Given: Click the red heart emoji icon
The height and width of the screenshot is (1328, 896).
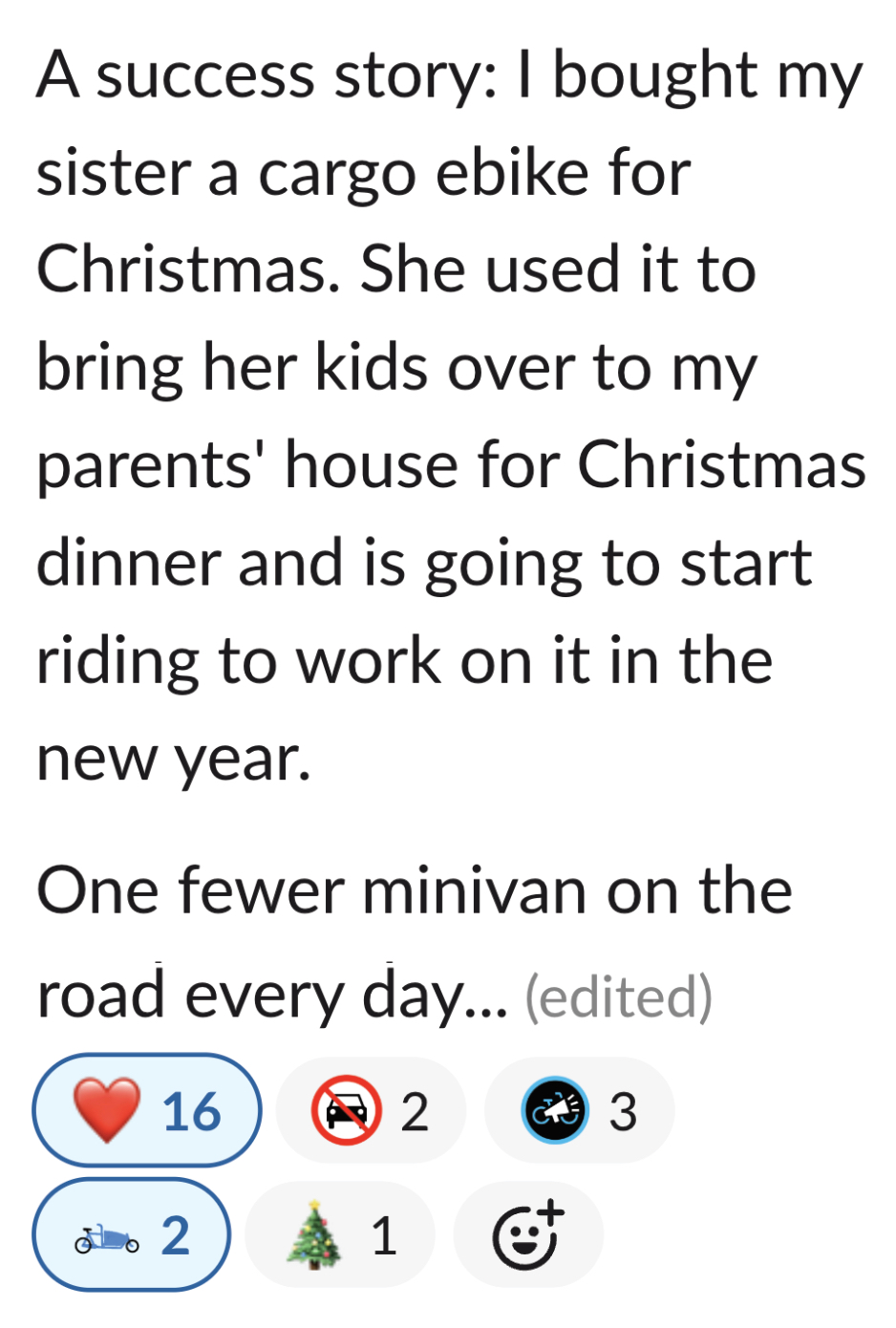Looking at the screenshot, I should point(107,1110).
